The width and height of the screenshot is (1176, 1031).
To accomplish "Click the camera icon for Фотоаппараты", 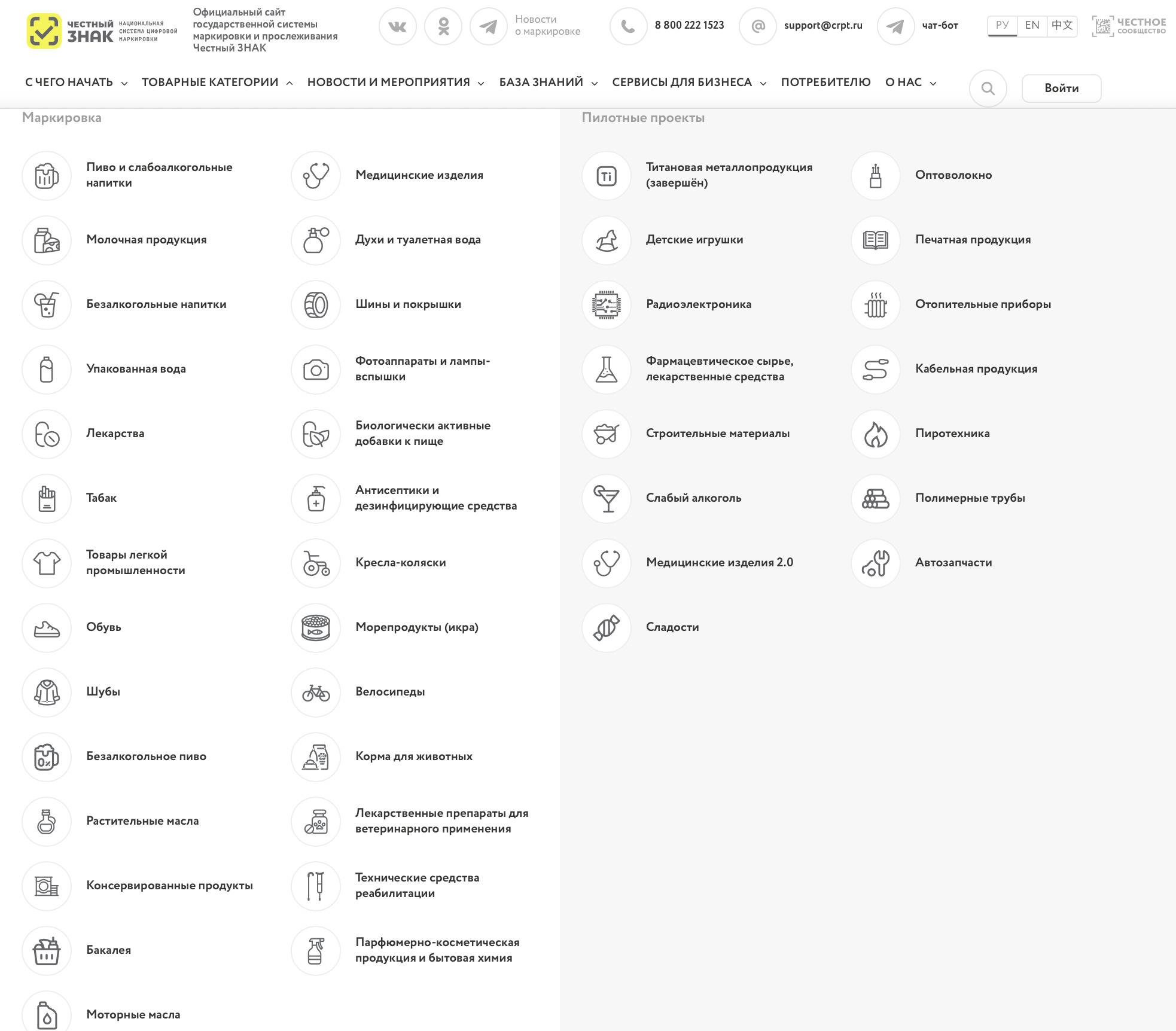I will 316,370.
